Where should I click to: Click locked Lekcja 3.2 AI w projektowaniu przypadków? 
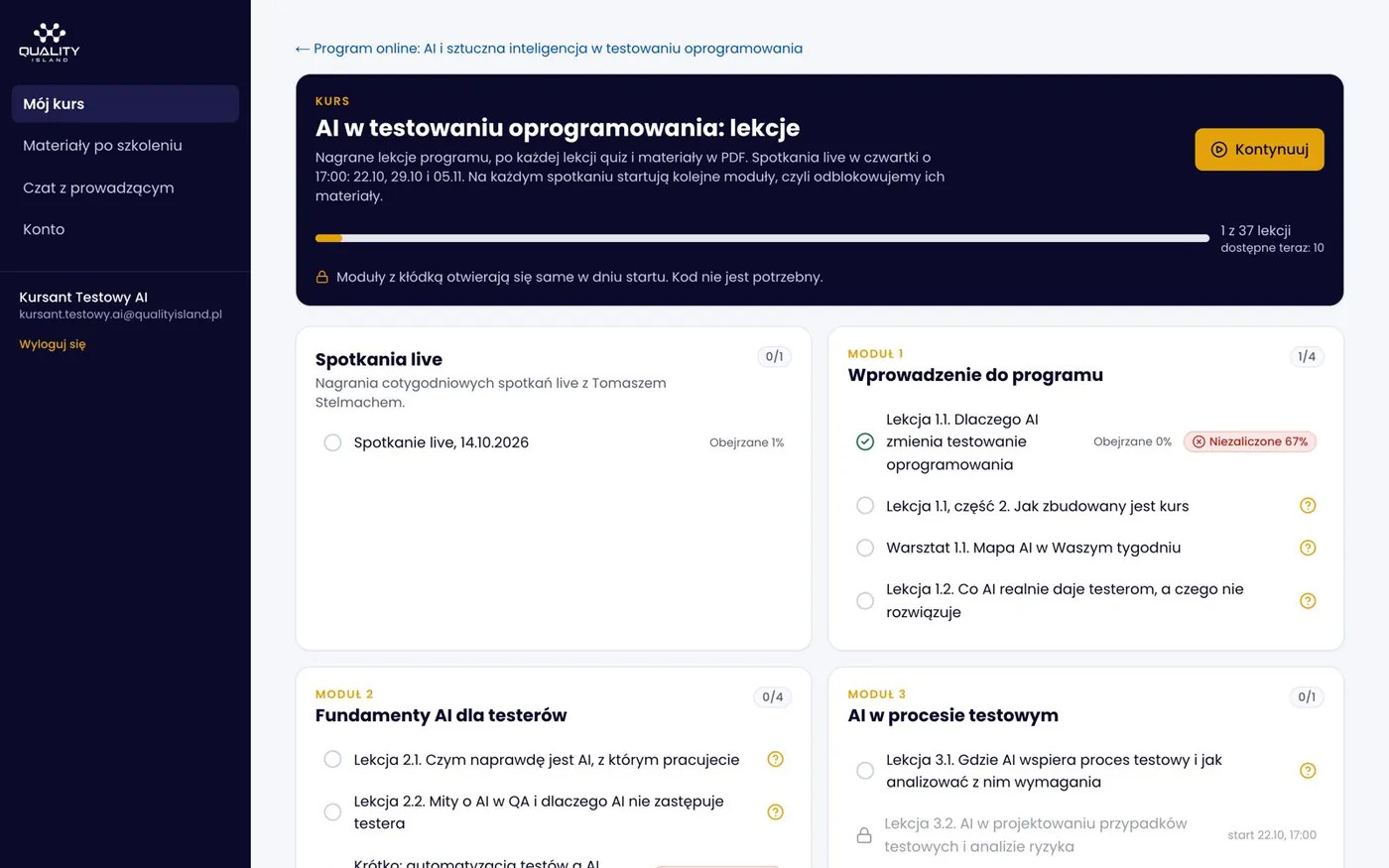click(1036, 835)
